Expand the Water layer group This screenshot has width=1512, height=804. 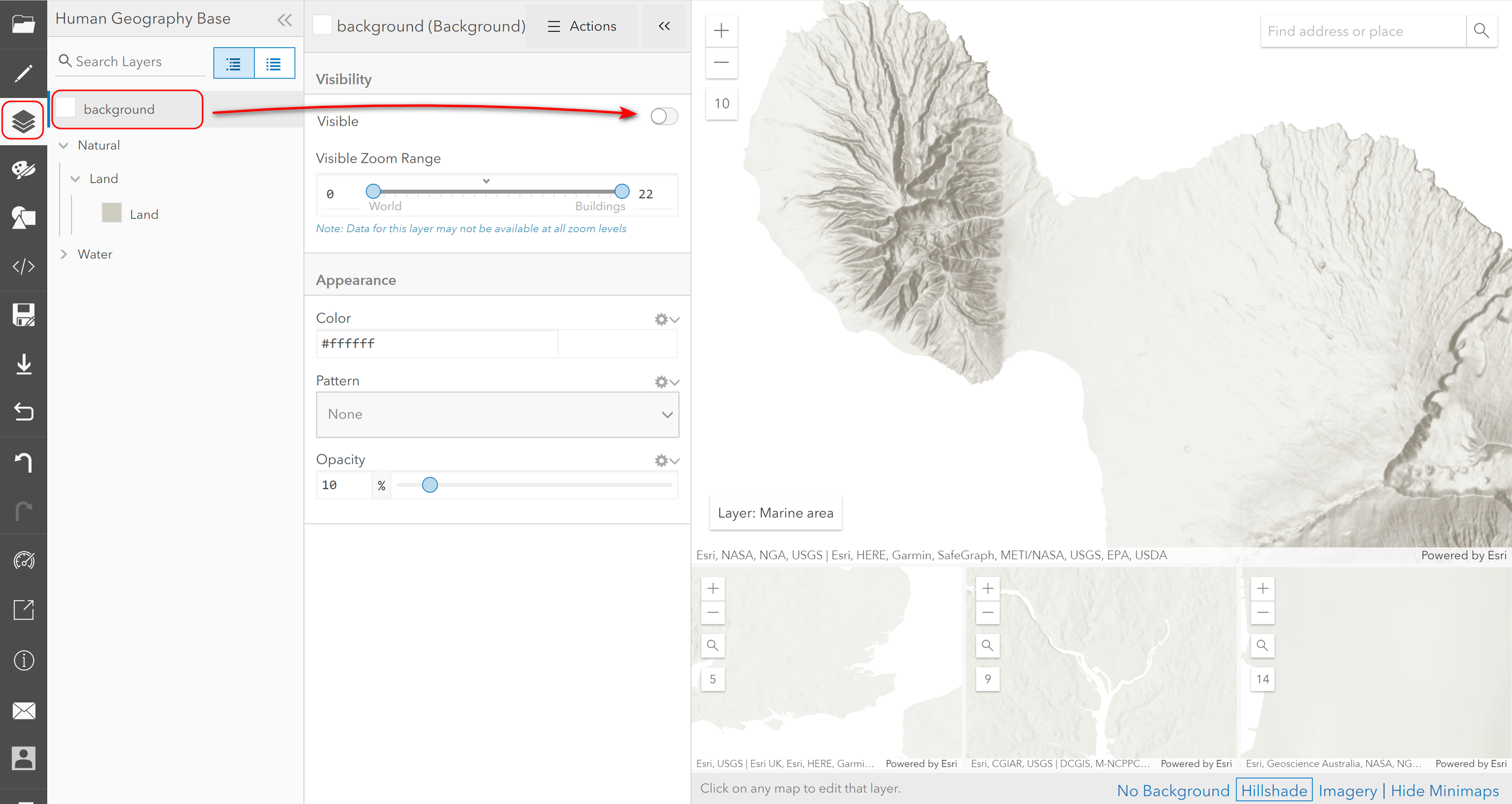64,254
